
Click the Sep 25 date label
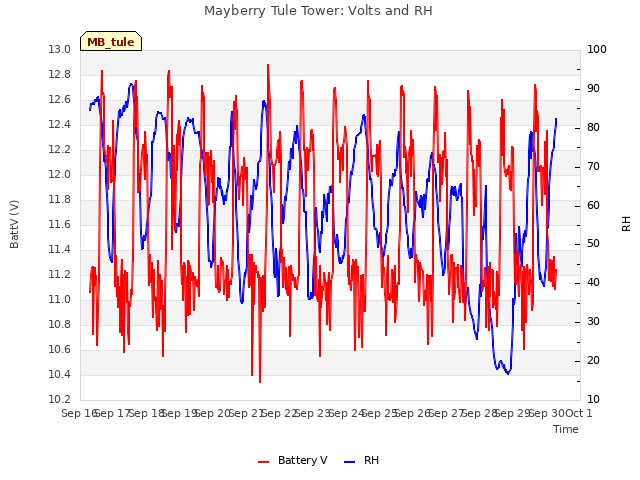pyautogui.click(x=380, y=413)
